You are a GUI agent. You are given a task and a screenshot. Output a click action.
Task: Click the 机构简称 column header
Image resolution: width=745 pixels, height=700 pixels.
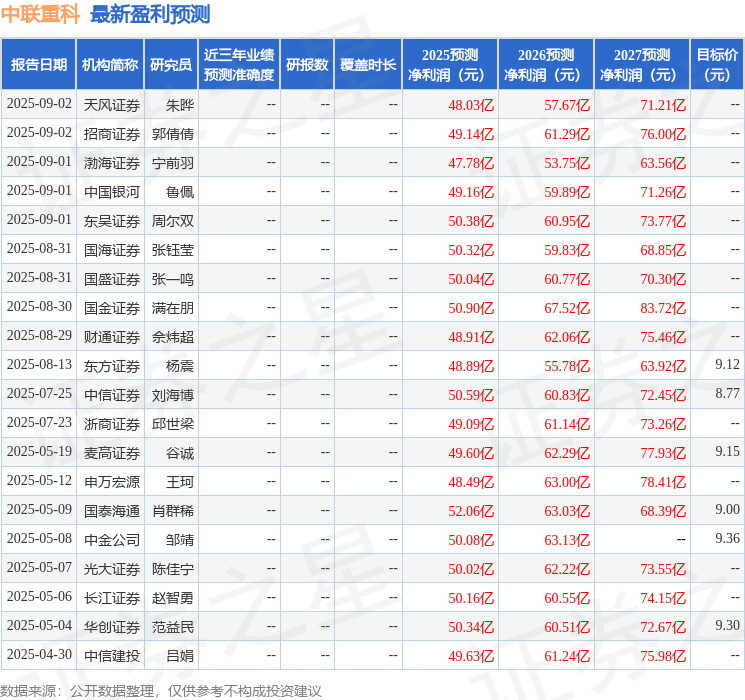tap(110, 65)
